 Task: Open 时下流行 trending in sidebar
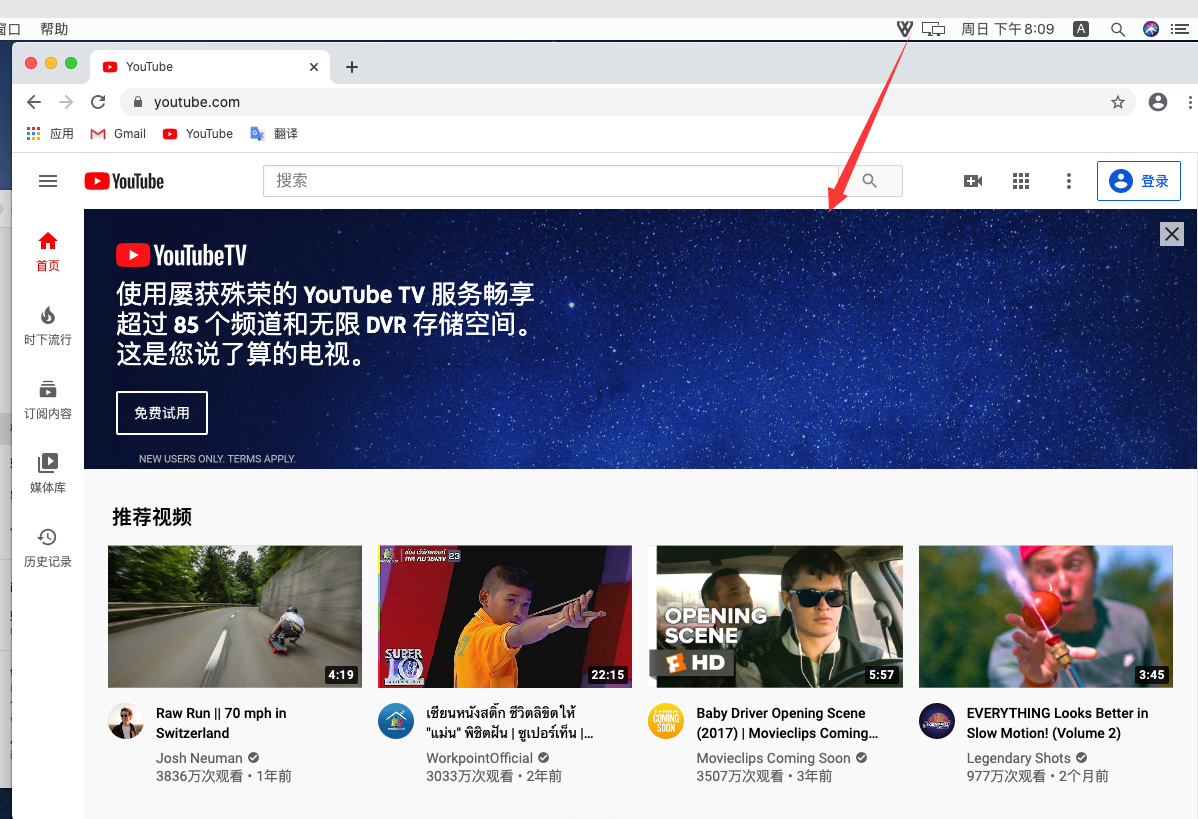tap(48, 326)
